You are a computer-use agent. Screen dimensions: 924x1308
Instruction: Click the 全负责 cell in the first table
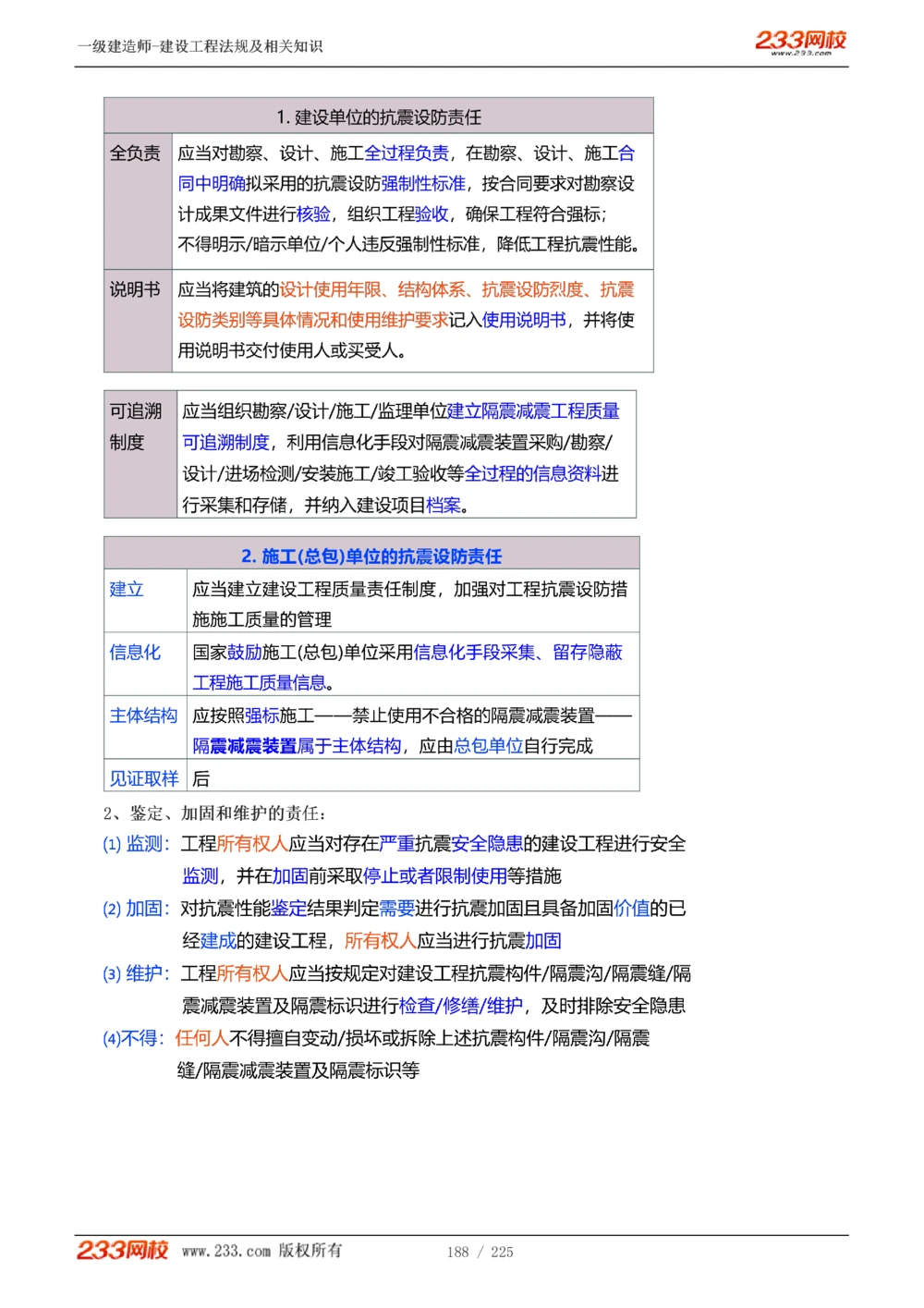135,153
